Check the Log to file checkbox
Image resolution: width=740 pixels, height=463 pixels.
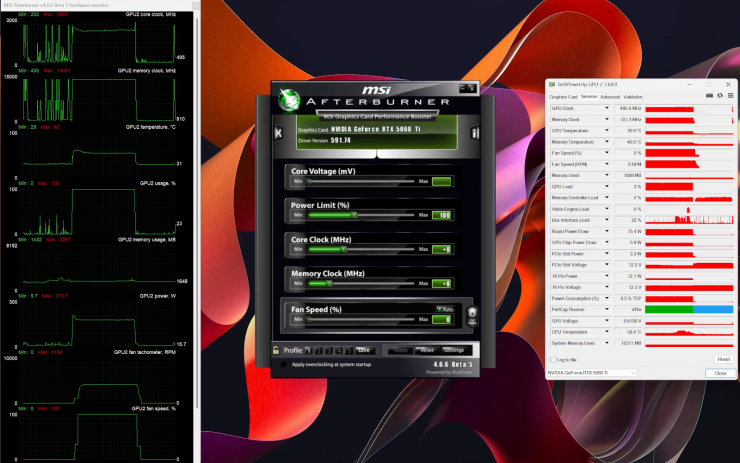(553, 359)
